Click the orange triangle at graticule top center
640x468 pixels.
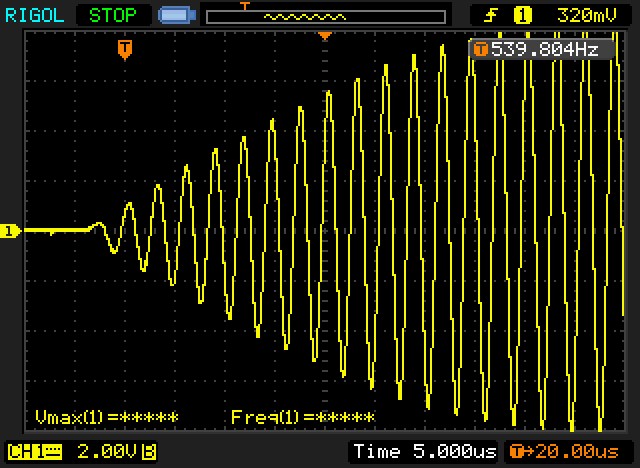[324, 36]
